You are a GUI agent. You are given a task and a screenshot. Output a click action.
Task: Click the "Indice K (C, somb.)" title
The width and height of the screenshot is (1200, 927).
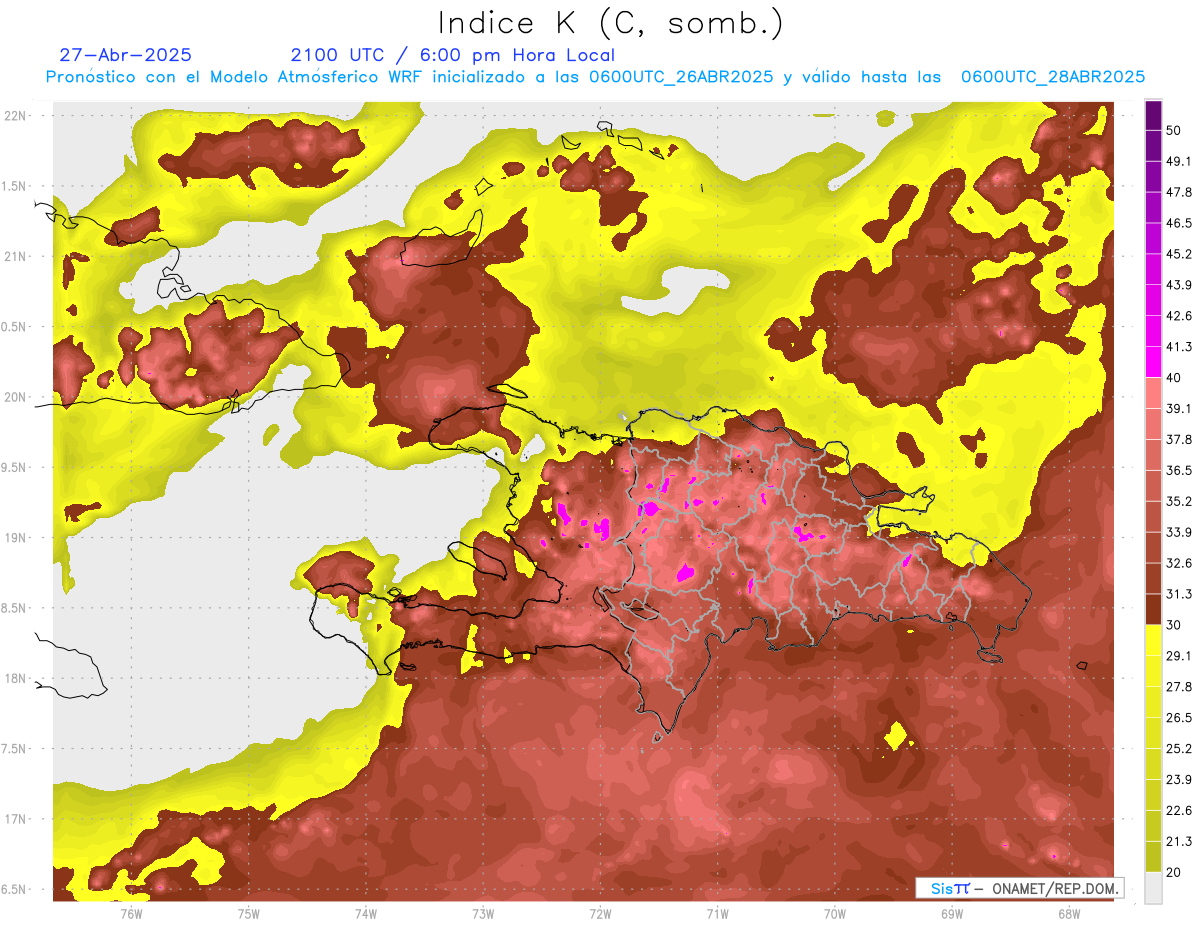point(610,23)
